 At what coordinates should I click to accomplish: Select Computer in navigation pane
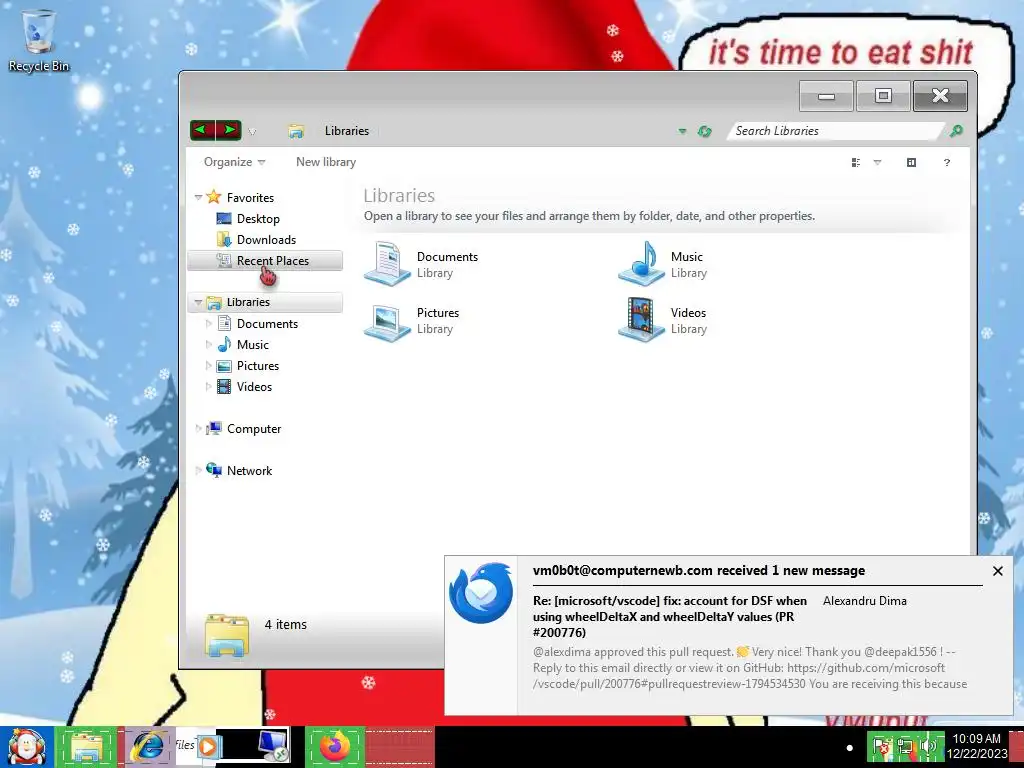point(254,428)
